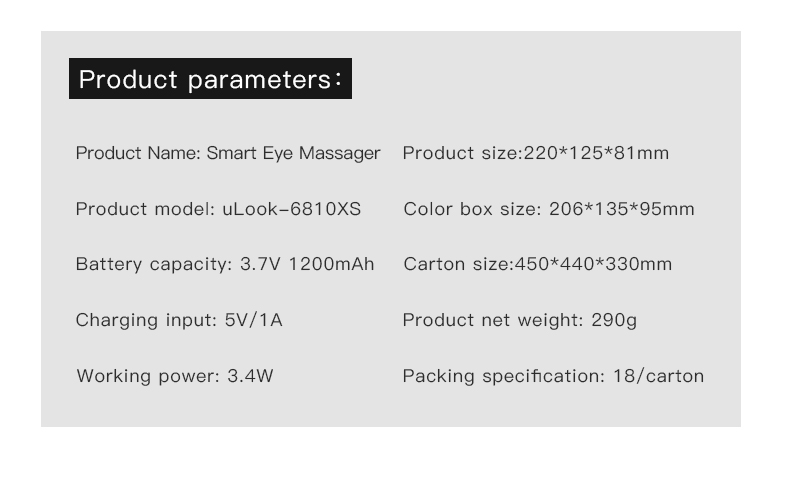
Task: Click the Battery capacity 3.7V 1200mAh text
Action: [225, 264]
